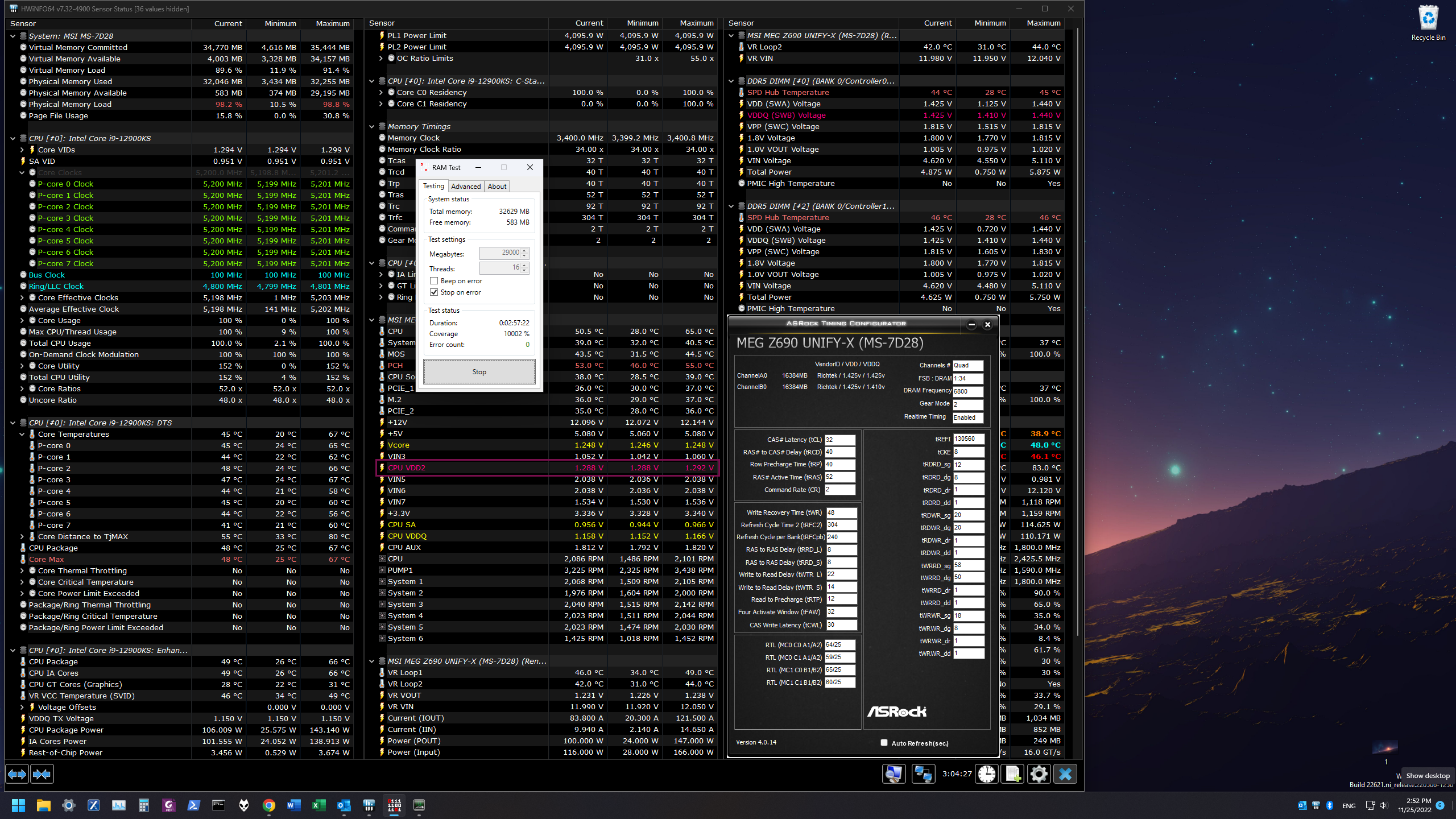
Task: Uncheck the Stop on error checkbox
Action: 435,292
